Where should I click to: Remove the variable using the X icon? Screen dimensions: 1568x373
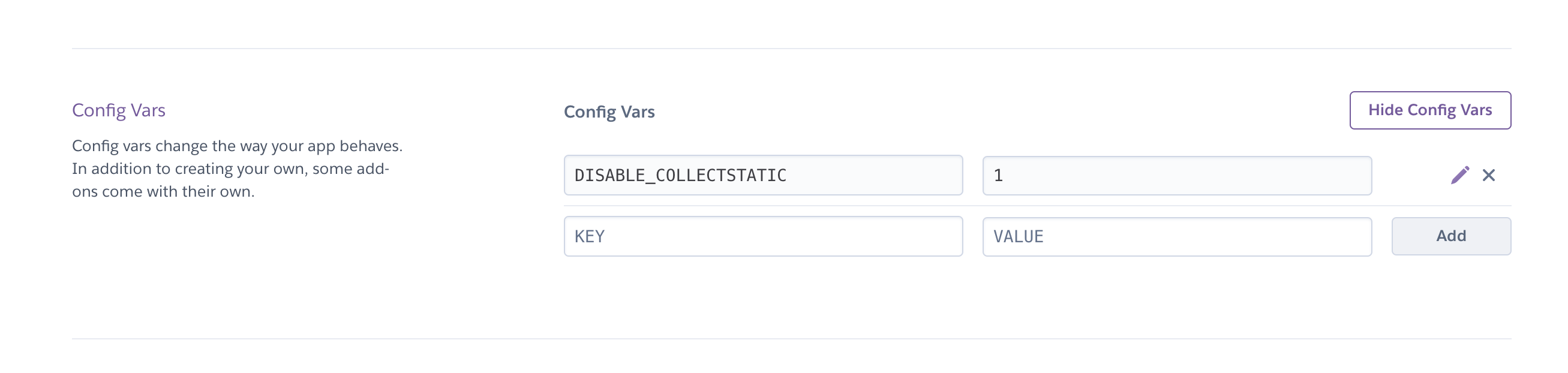tap(1488, 175)
